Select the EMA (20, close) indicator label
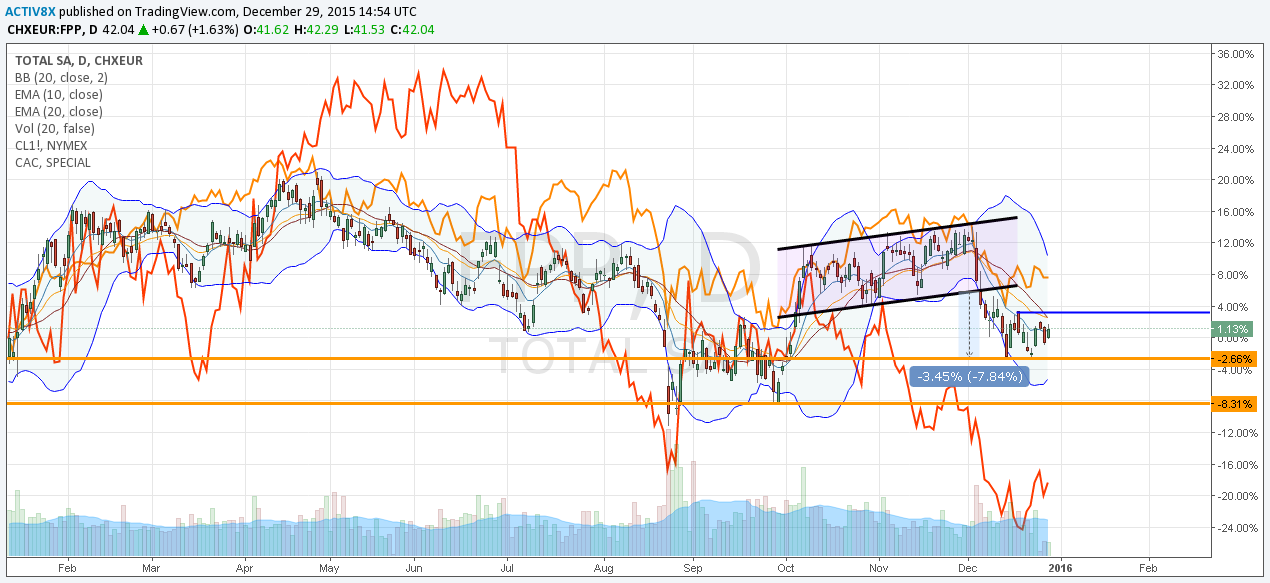The width and height of the screenshot is (1270, 583). [x=59, y=112]
